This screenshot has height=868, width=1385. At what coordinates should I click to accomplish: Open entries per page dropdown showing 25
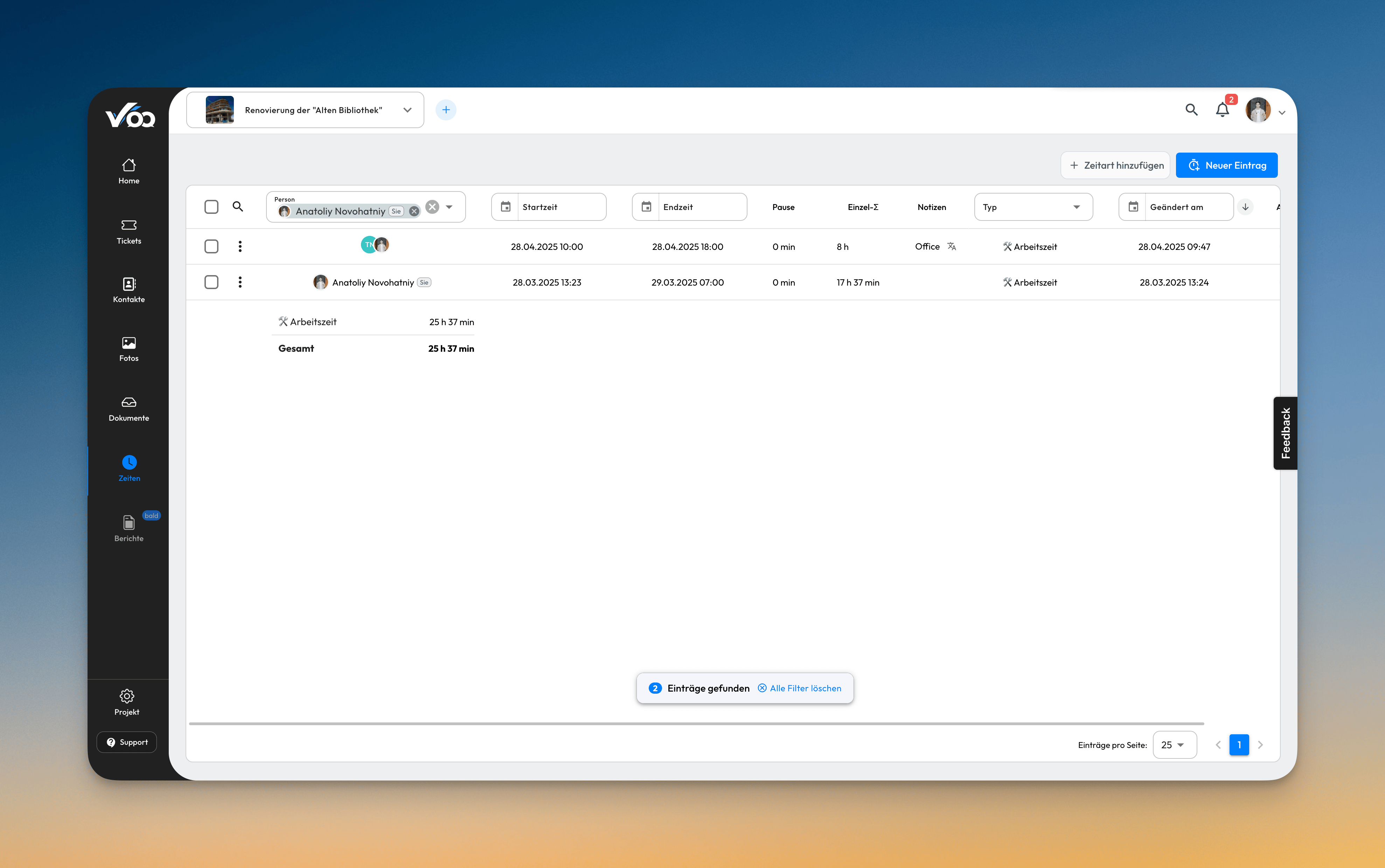pyautogui.click(x=1174, y=744)
